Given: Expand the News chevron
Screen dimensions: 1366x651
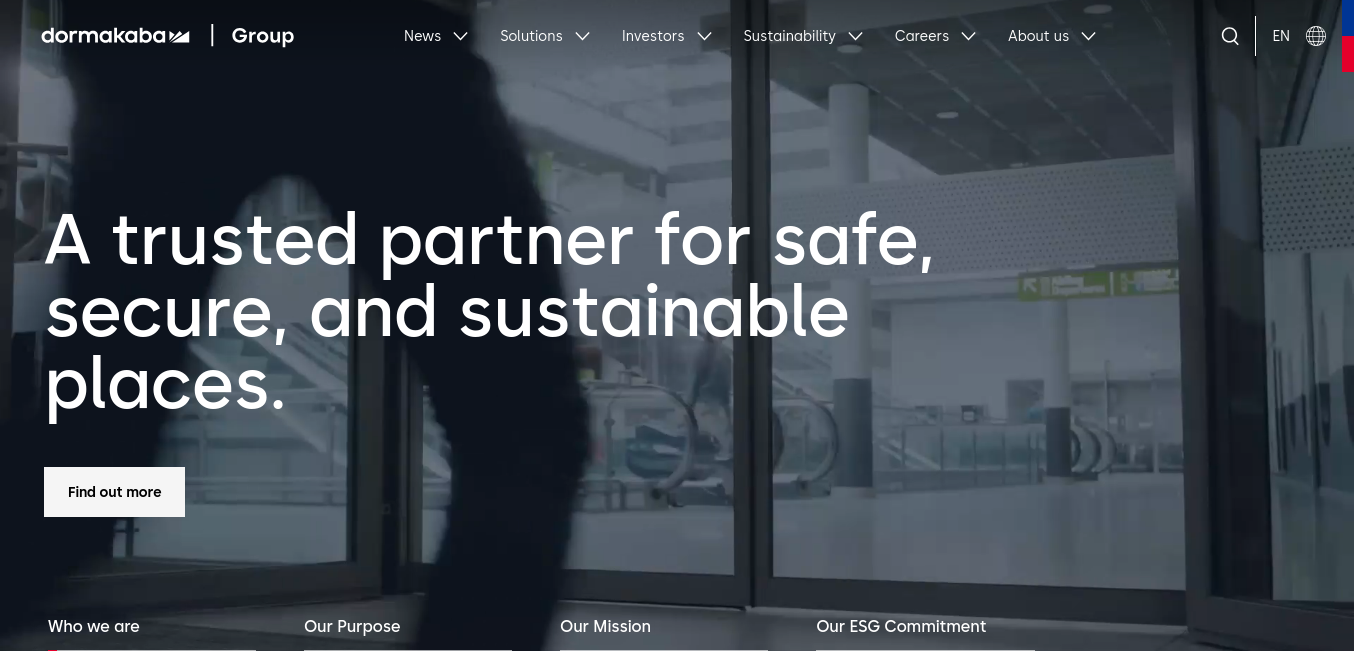Looking at the screenshot, I should pos(461,36).
